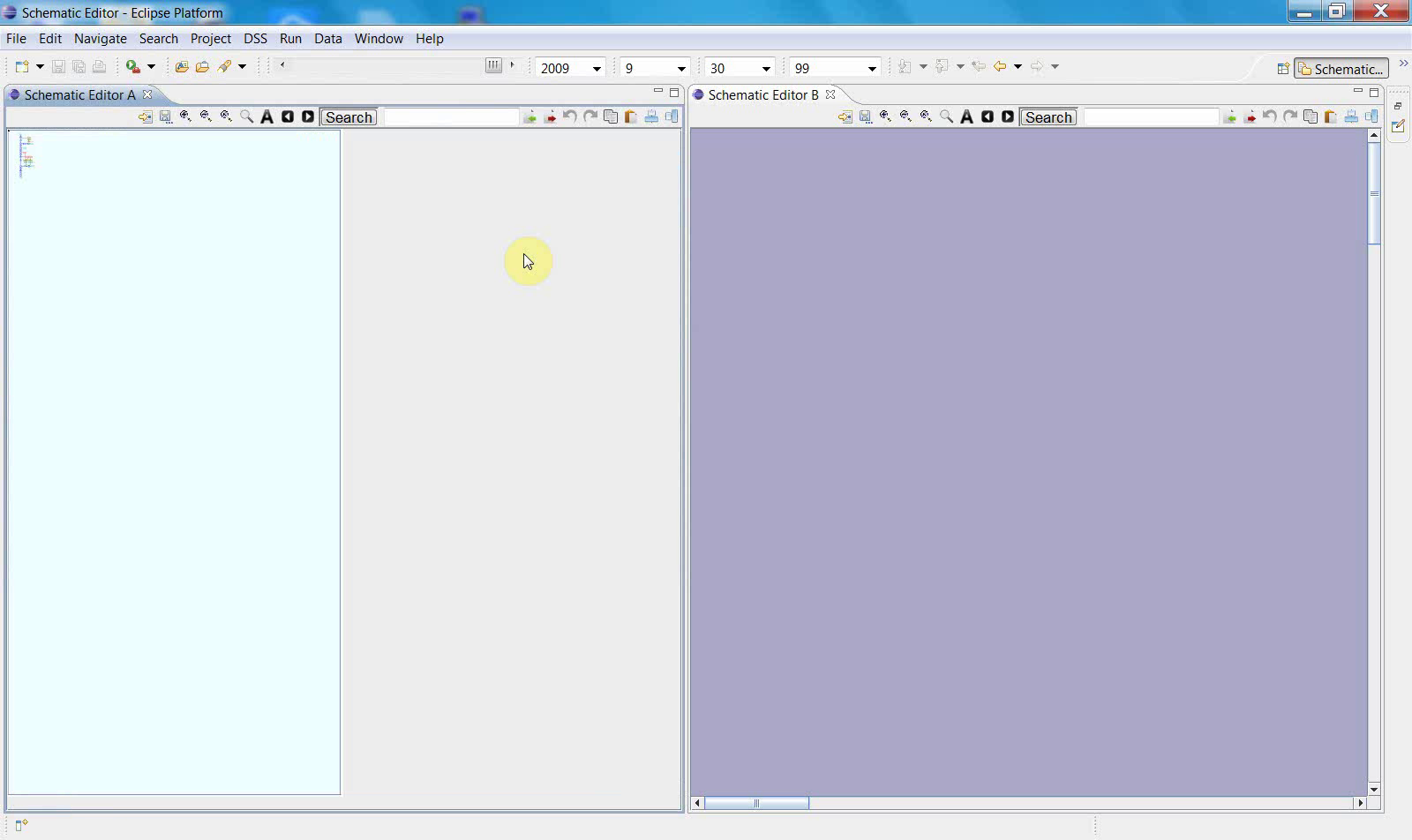Click the time slider thumb in main toolbar
Image resolution: width=1412 pixels, height=840 pixels.
(x=493, y=65)
